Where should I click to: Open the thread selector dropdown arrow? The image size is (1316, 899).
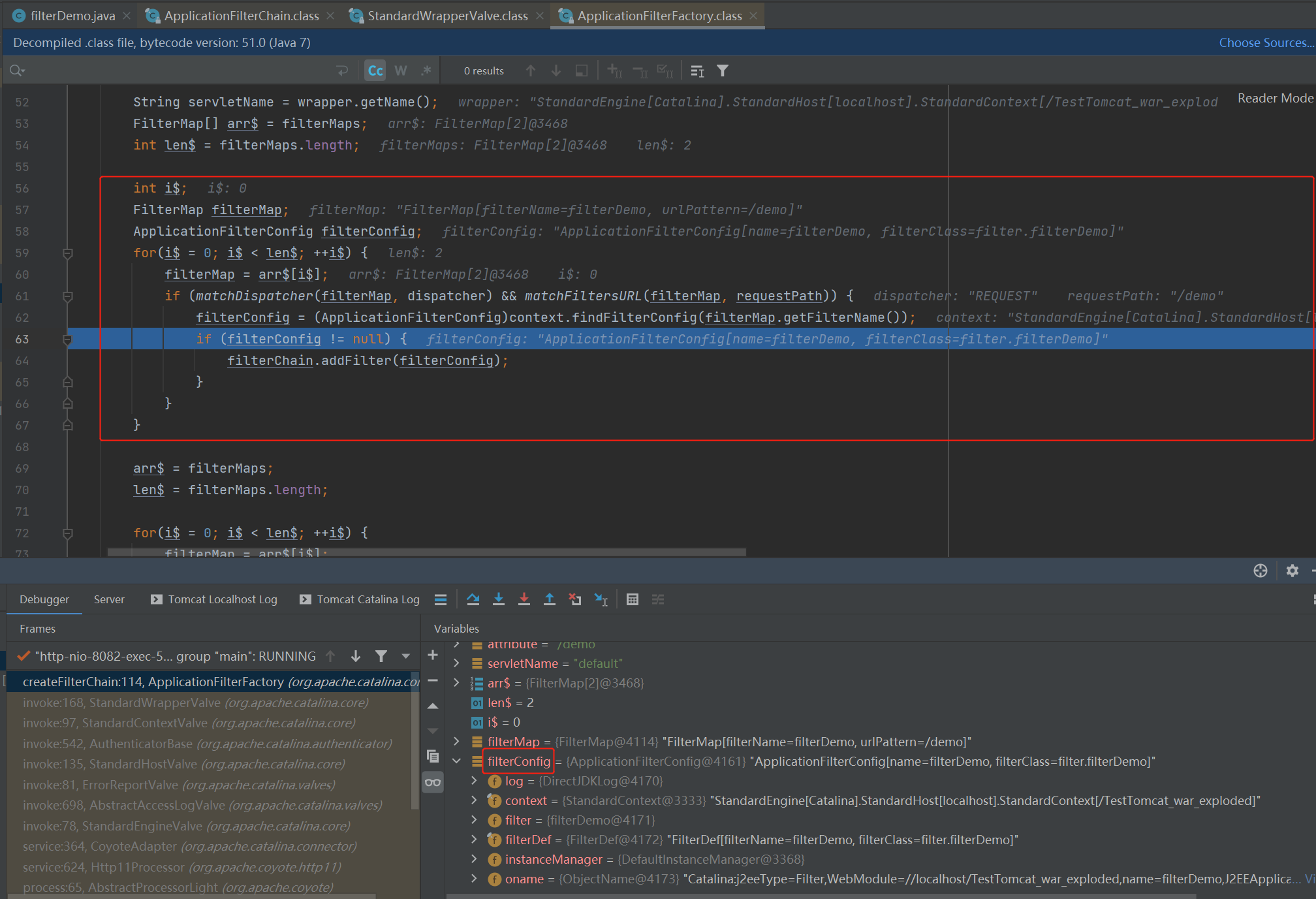coord(406,656)
